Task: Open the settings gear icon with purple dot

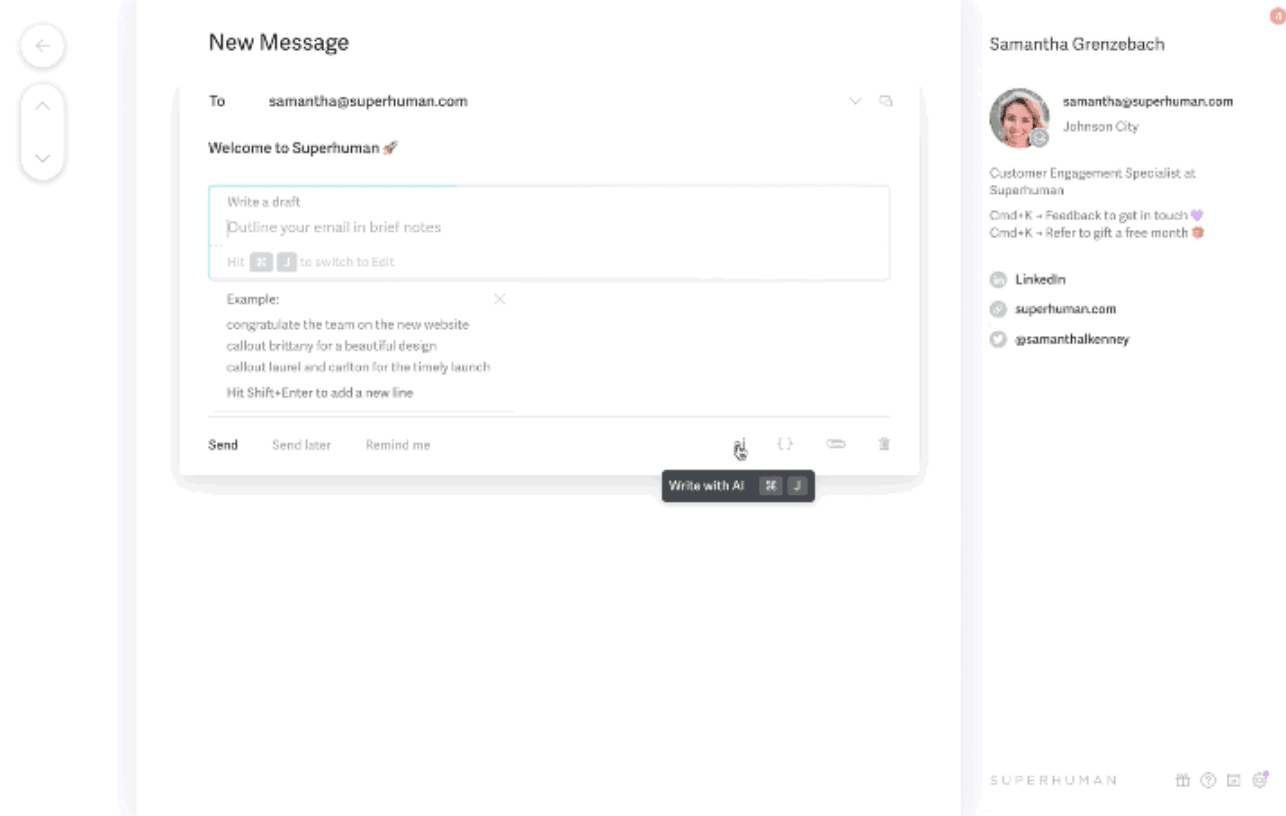Action: (1260, 779)
